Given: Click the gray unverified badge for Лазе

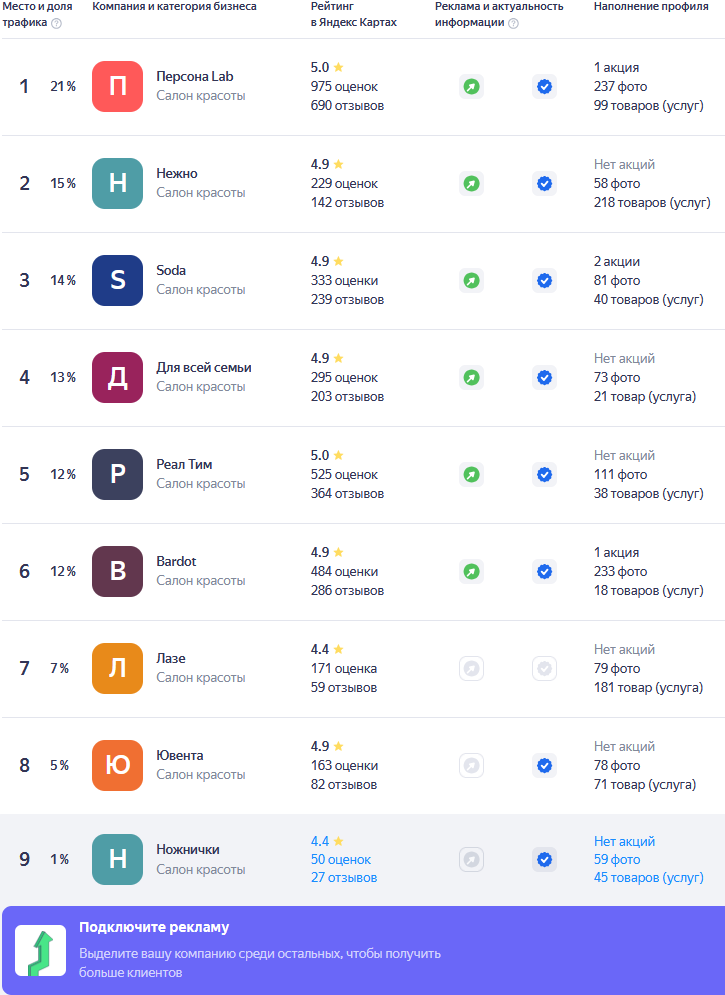Looking at the screenshot, I should pyautogui.click(x=544, y=669).
